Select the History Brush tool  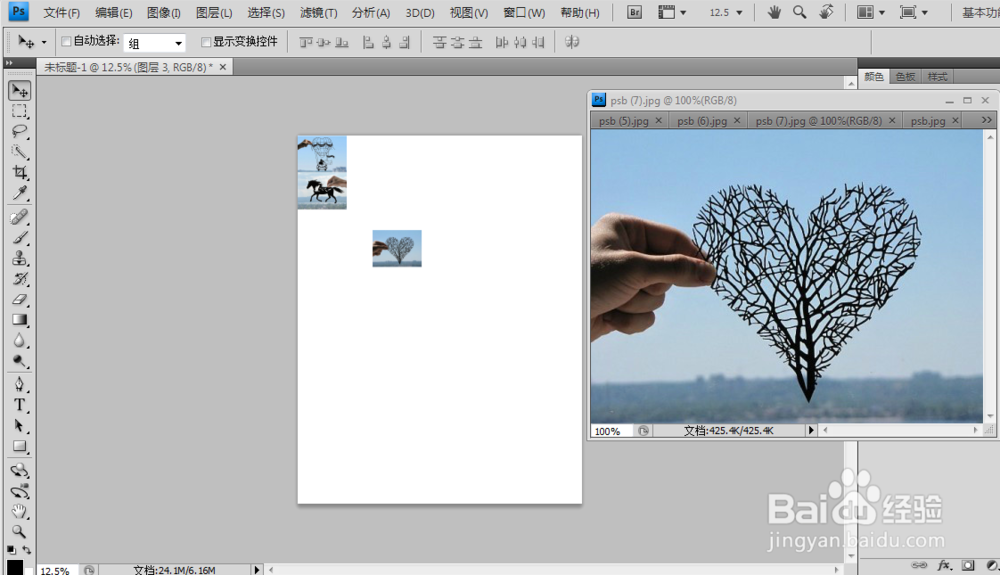[x=20, y=279]
